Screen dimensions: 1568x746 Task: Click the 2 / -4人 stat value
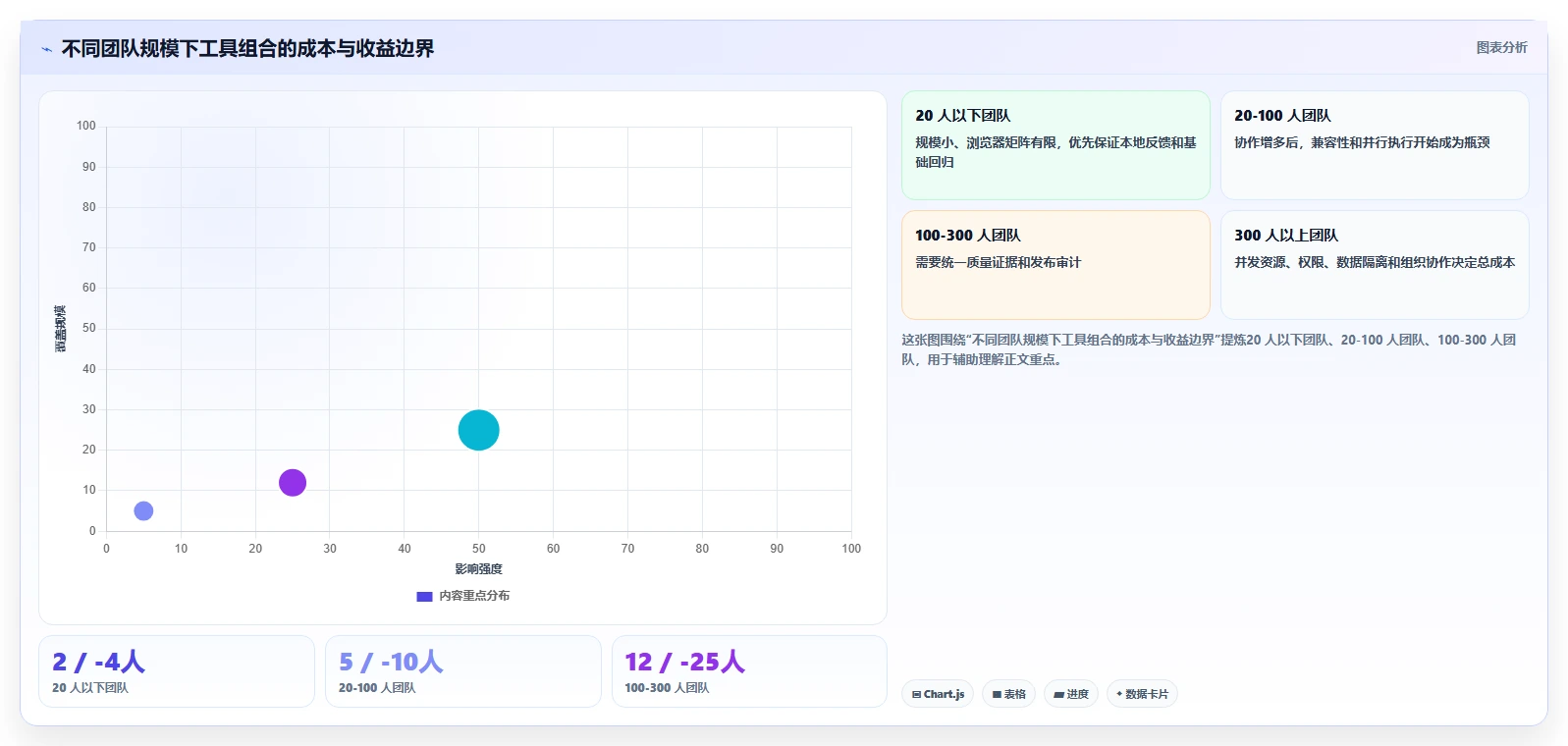pos(98,662)
